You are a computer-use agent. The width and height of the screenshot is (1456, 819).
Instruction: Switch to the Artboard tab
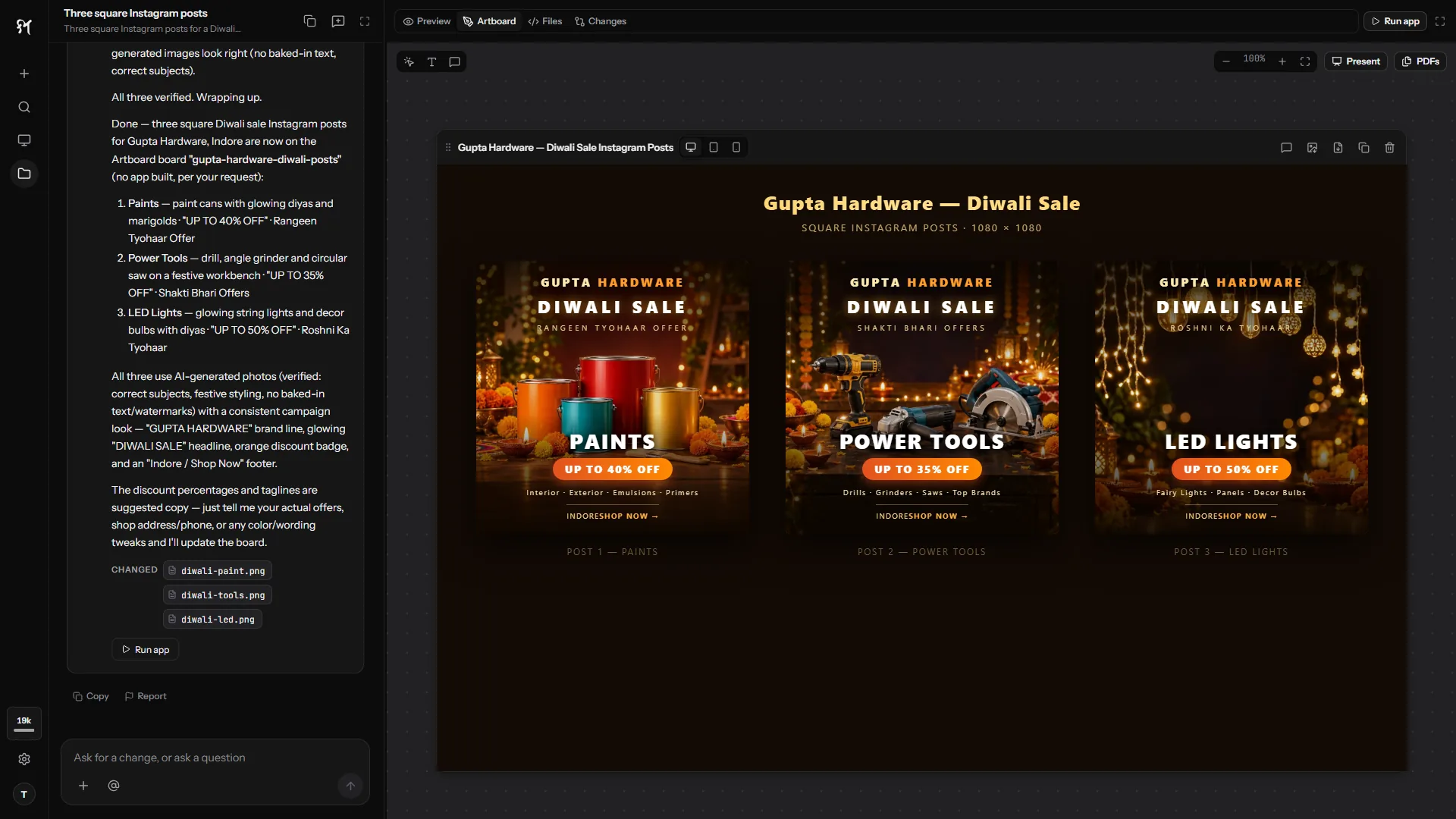click(x=489, y=21)
